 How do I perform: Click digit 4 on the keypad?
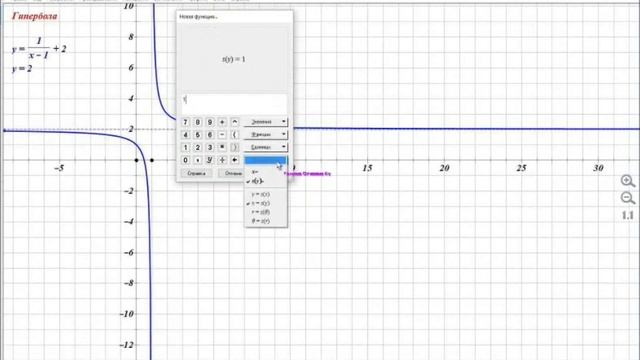click(185, 135)
